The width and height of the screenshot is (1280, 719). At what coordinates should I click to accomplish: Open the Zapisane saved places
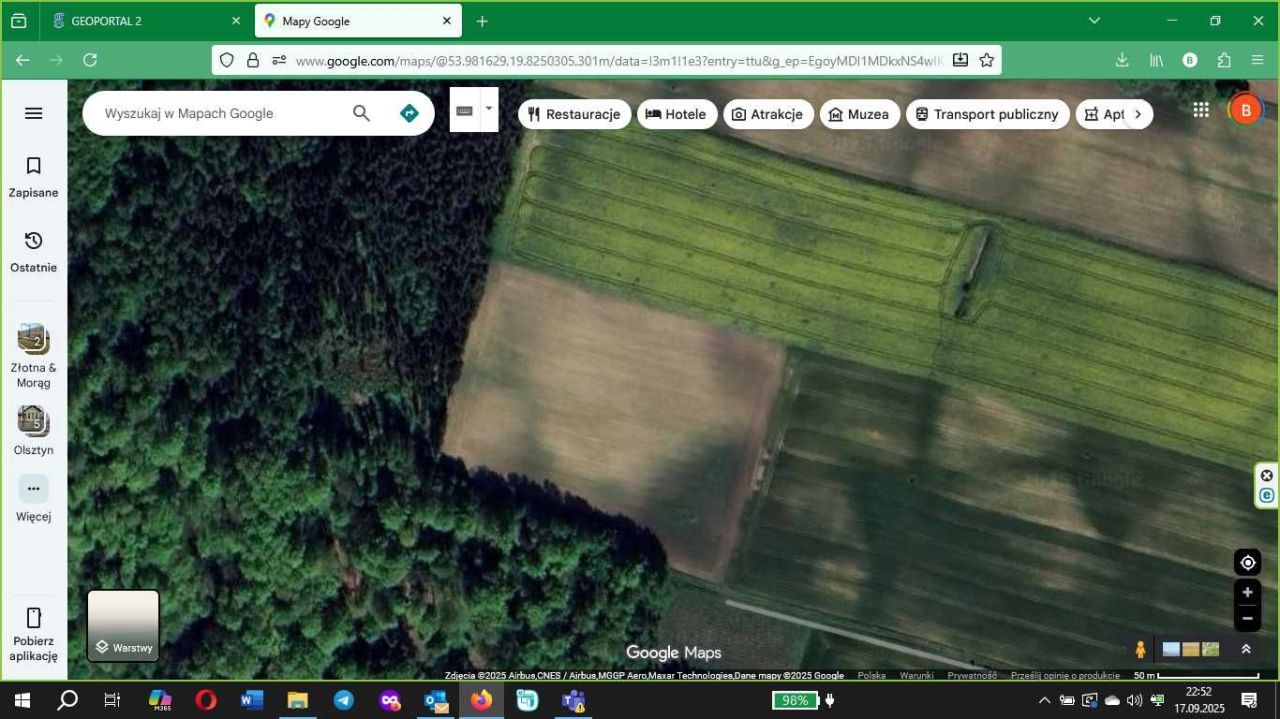click(x=33, y=176)
